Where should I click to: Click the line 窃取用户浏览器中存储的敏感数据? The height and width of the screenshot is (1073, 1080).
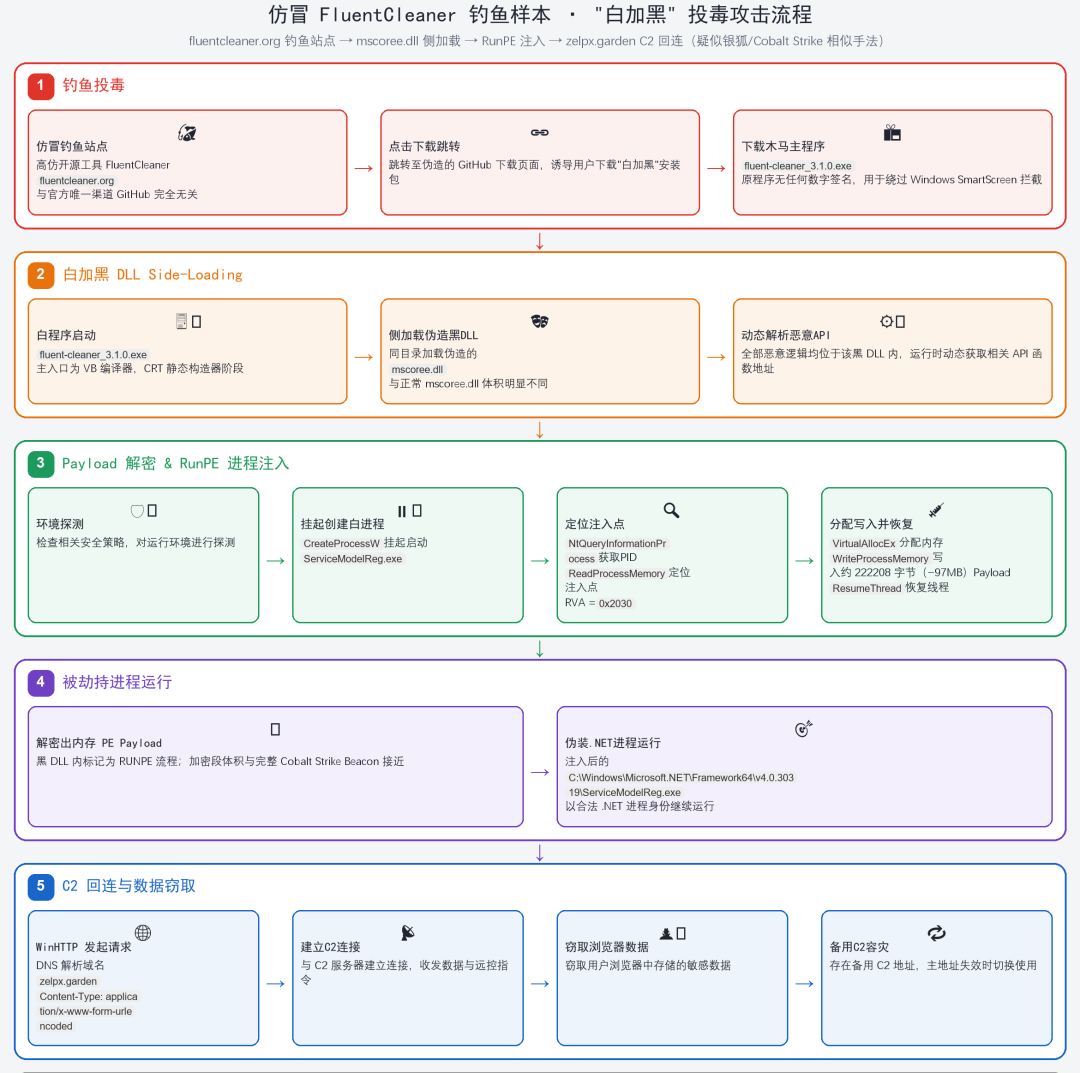point(648,966)
